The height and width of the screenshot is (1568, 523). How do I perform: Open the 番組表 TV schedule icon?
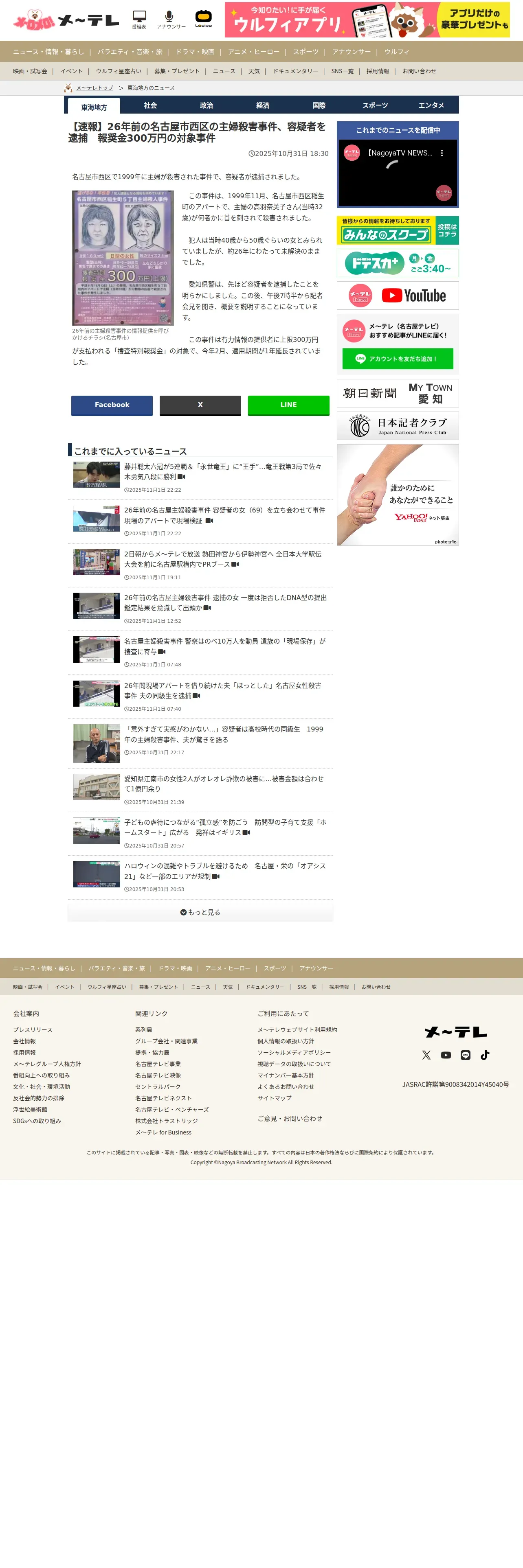139,20
